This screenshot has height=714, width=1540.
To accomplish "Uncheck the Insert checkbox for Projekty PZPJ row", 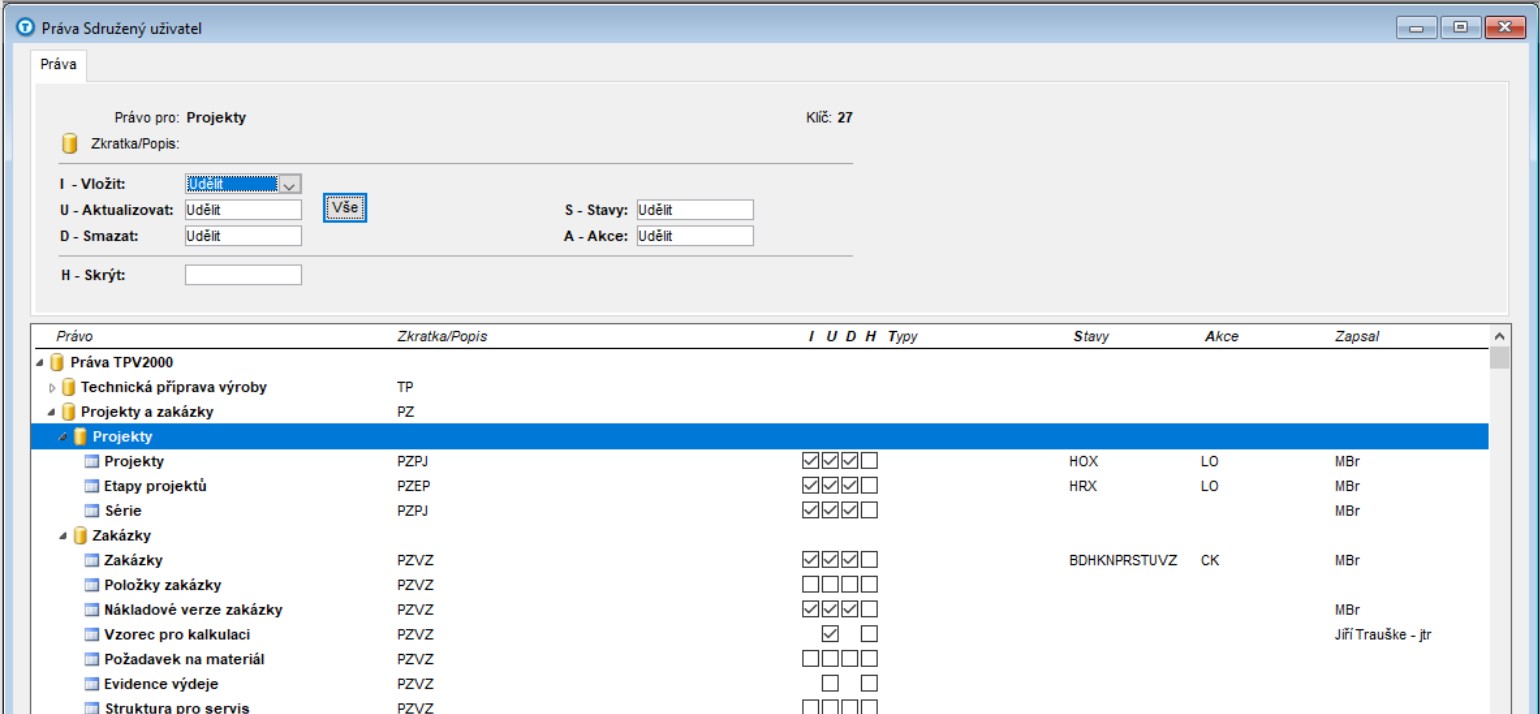I will point(811,461).
